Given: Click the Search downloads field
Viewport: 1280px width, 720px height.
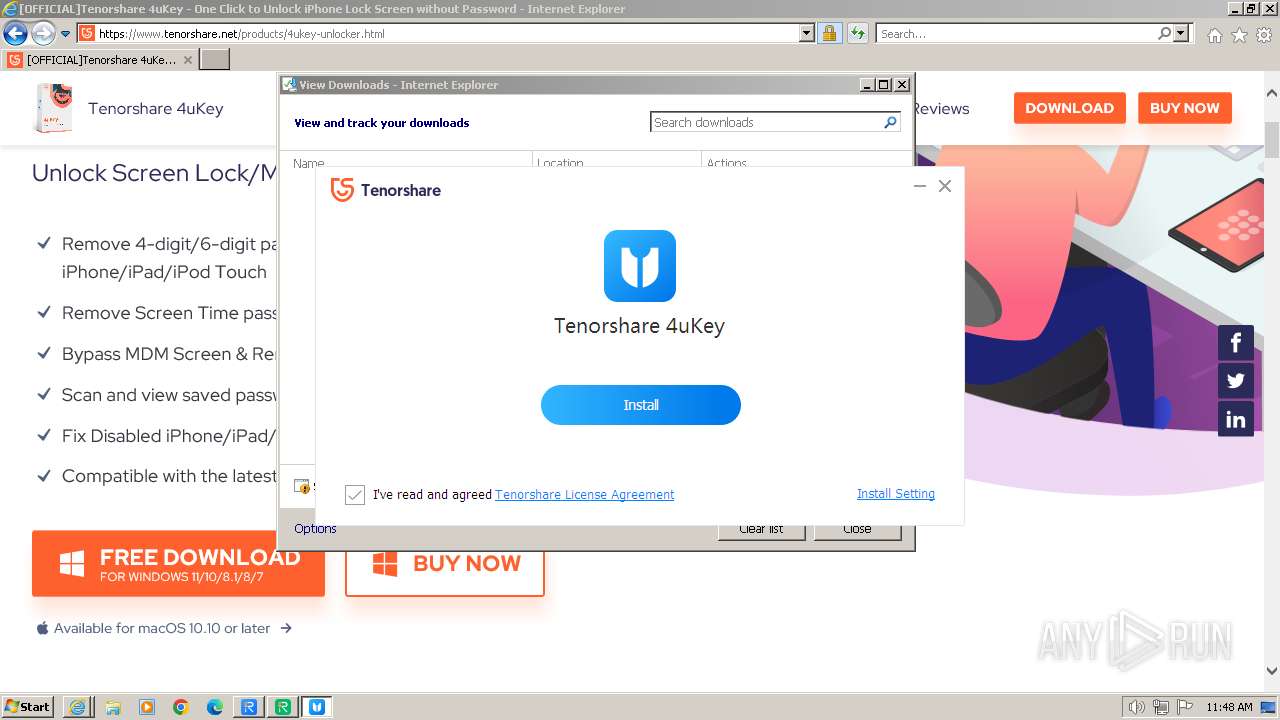Looking at the screenshot, I should (766, 122).
